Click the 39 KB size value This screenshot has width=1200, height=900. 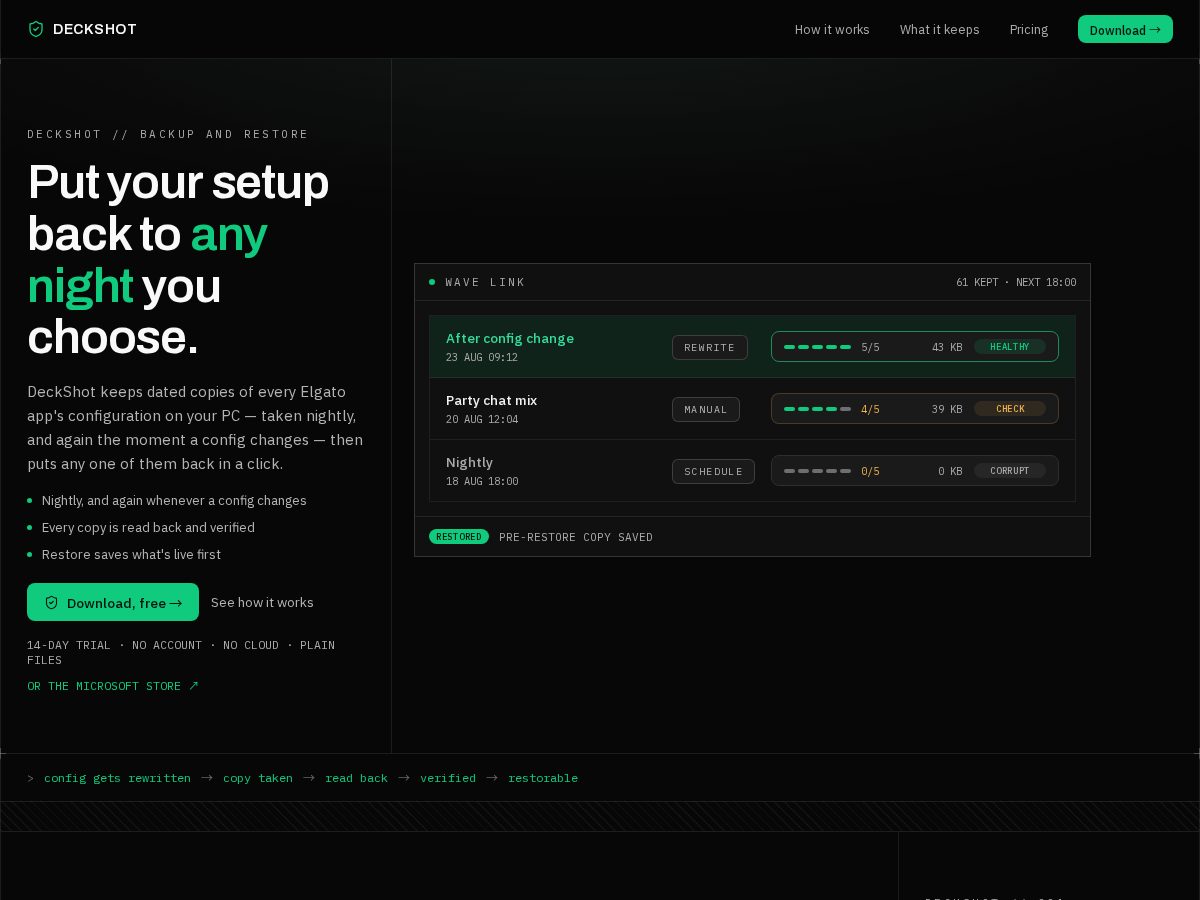point(947,409)
